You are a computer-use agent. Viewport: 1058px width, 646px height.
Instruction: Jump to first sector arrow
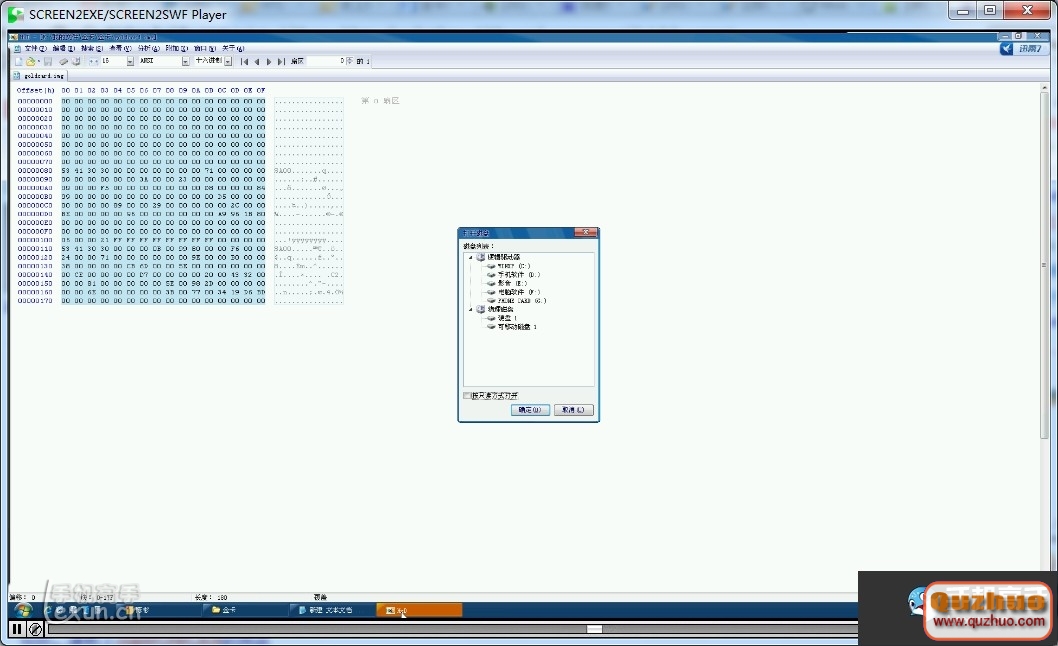coord(244,61)
